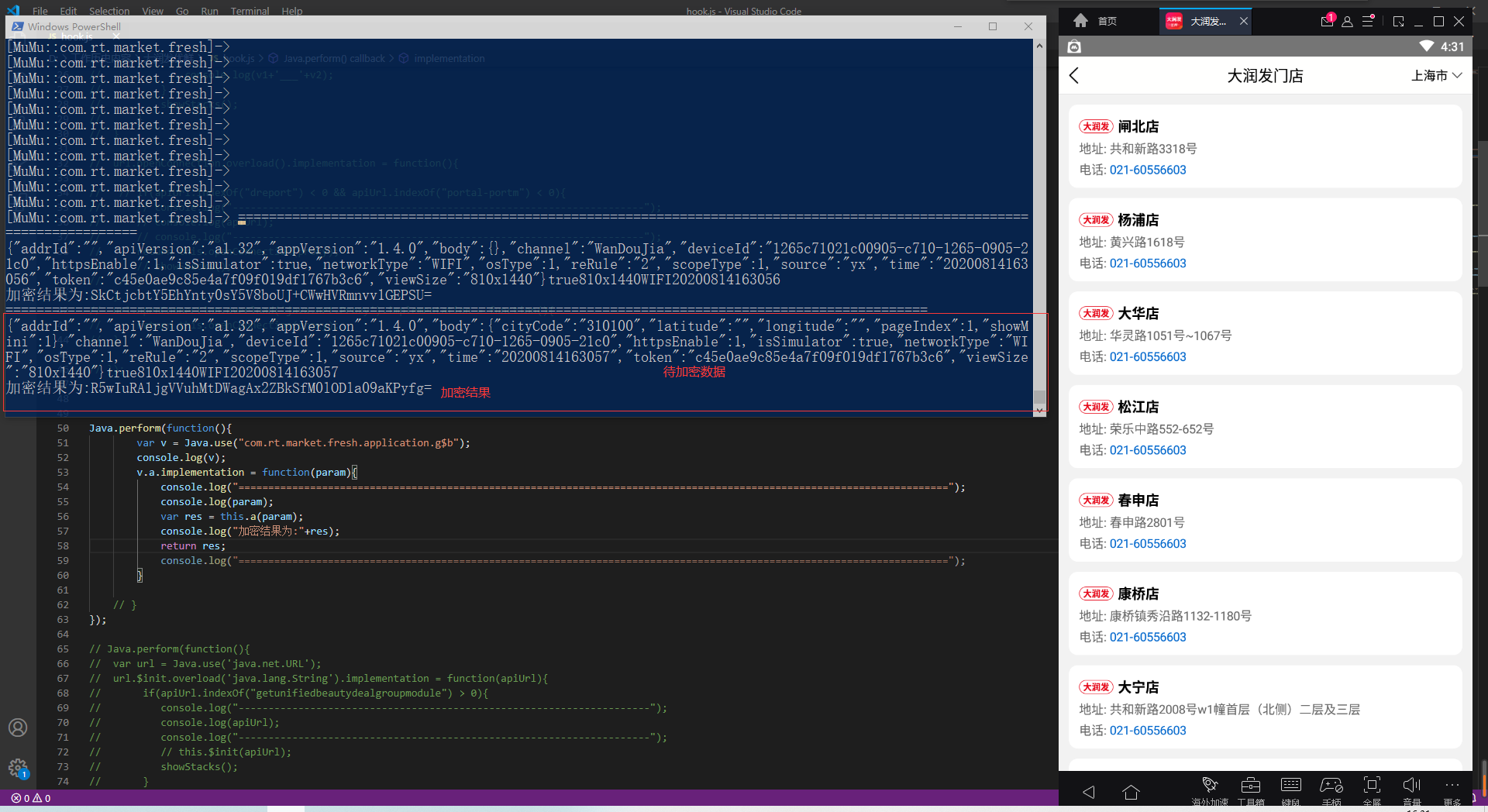Tap the shopping bag status icon
This screenshot has width=1488, height=812.
click(x=1074, y=46)
